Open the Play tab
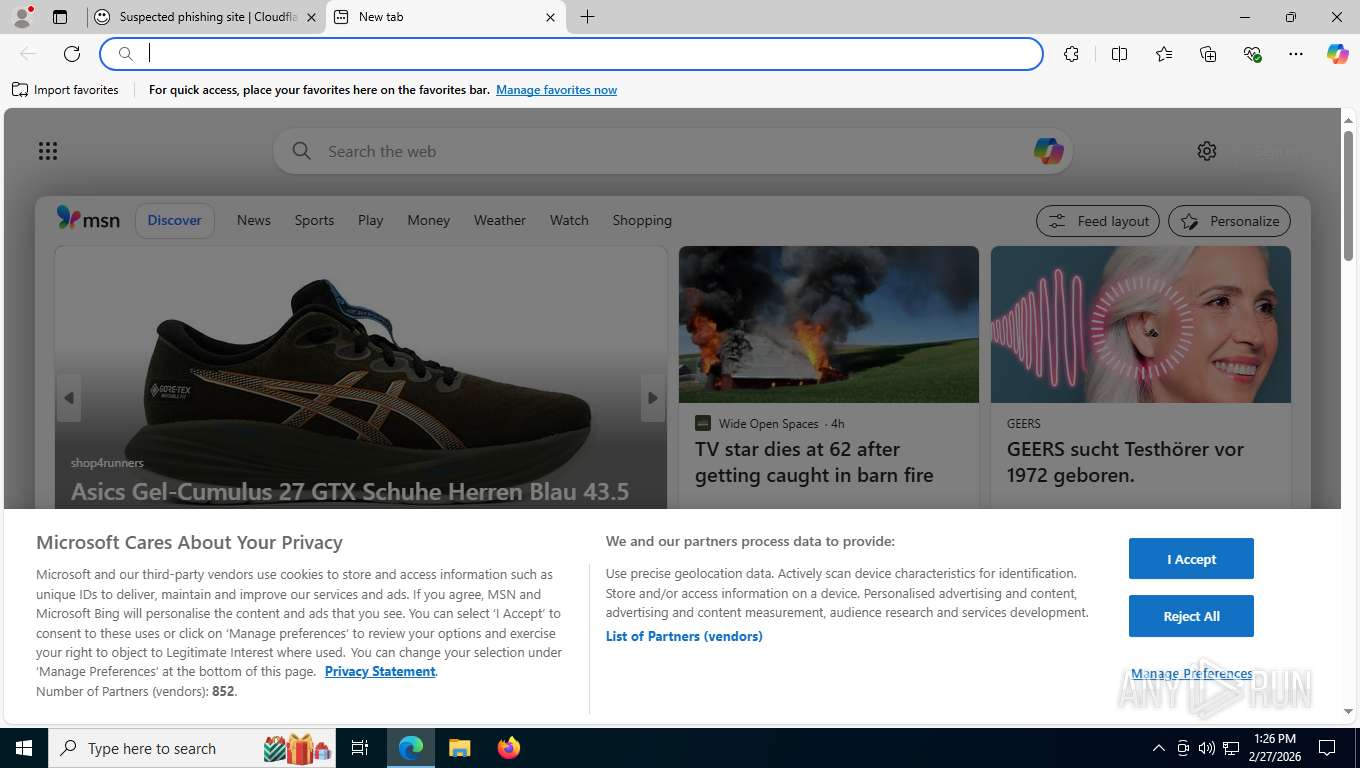This screenshot has width=1360, height=768. tap(371, 220)
